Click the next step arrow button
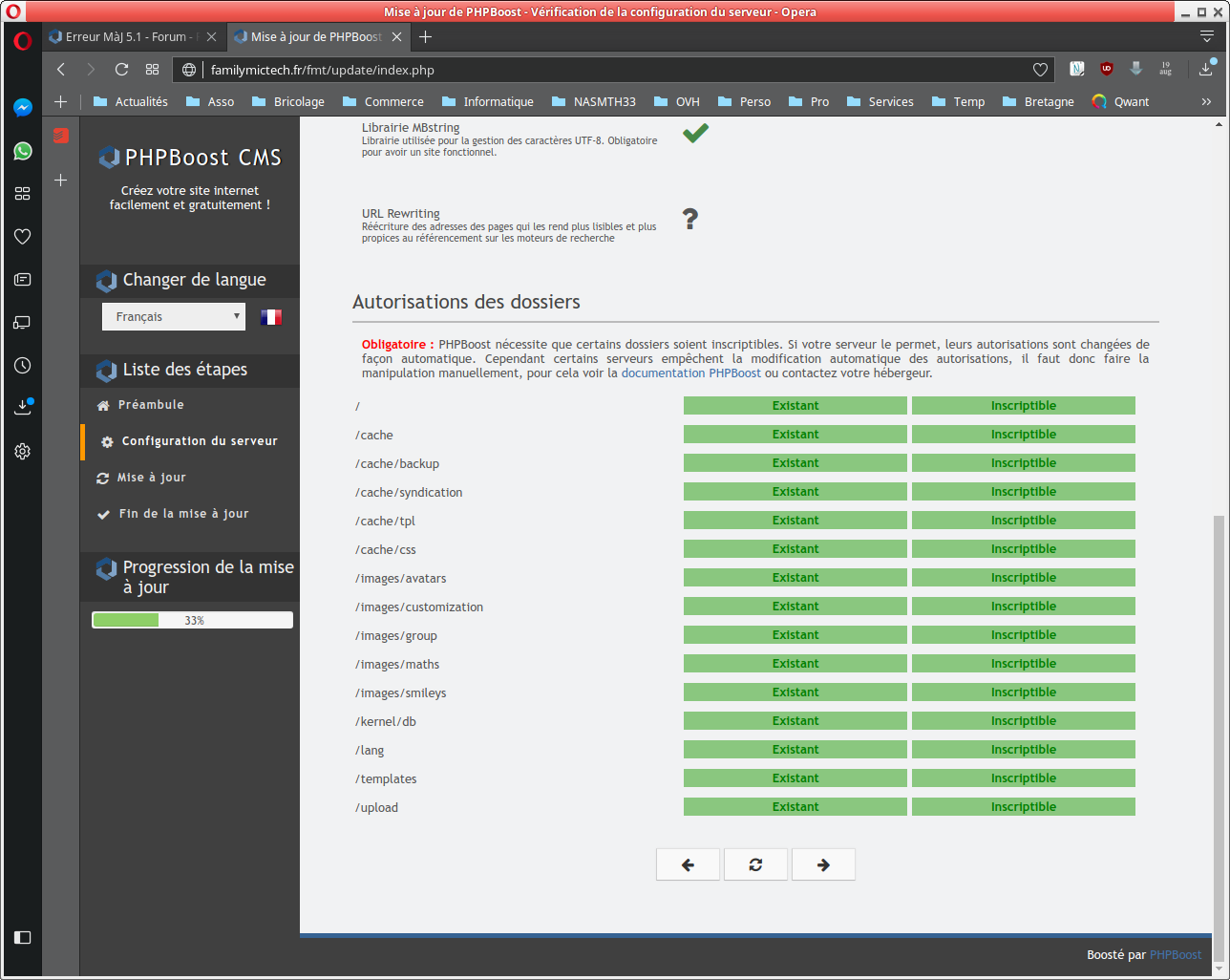The height and width of the screenshot is (980, 1230). click(x=823, y=864)
